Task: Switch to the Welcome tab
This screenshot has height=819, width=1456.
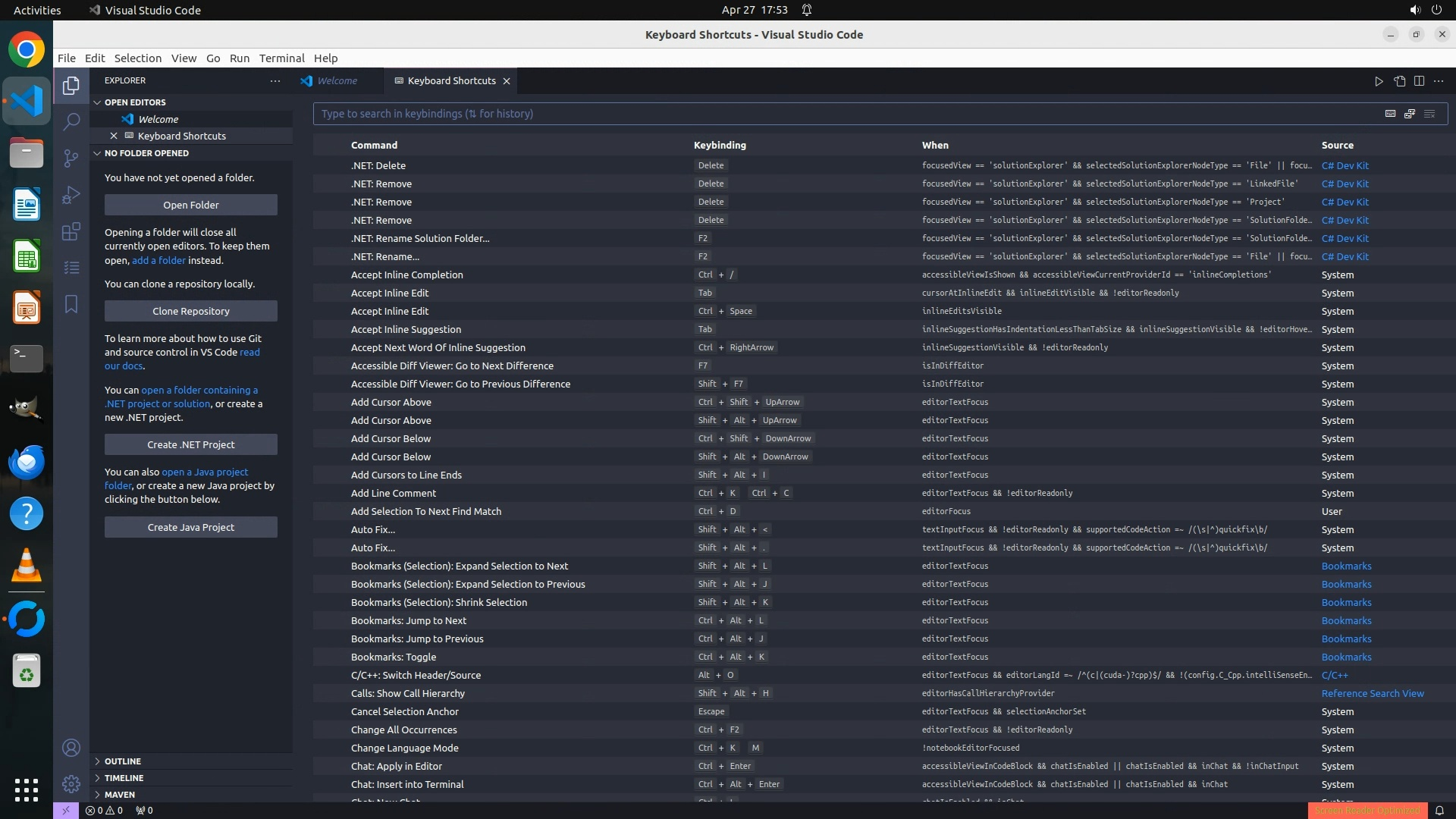Action: coord(337,81)
